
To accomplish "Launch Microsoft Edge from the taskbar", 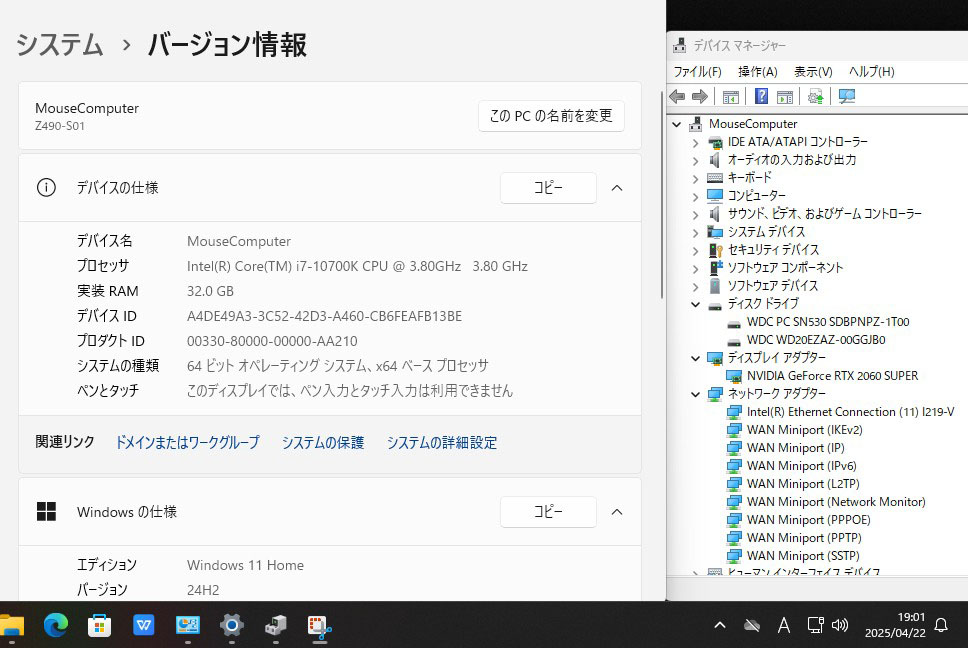I will (x=56, y=626).
